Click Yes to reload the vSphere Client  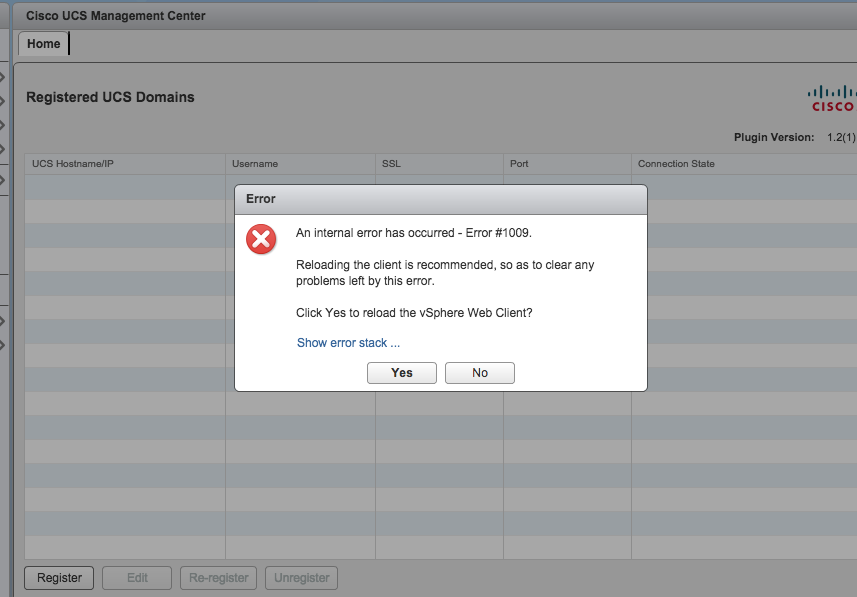click(402, 373)
